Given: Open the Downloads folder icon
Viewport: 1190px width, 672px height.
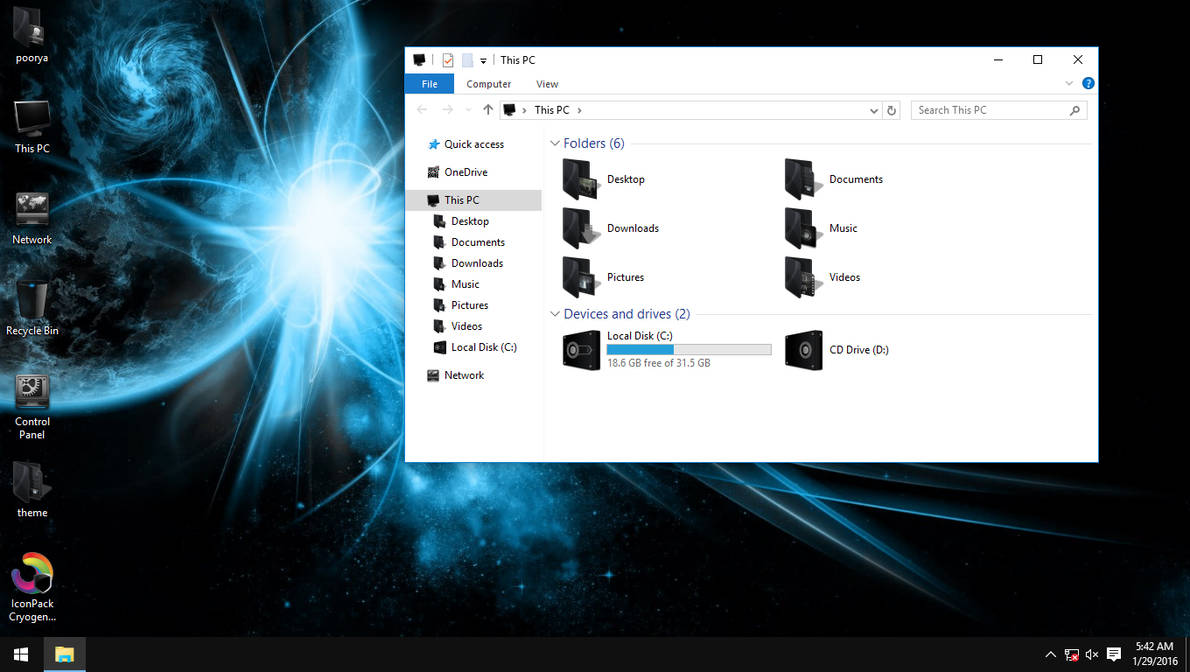Looking at the screenshot, I should coord(578,227).
